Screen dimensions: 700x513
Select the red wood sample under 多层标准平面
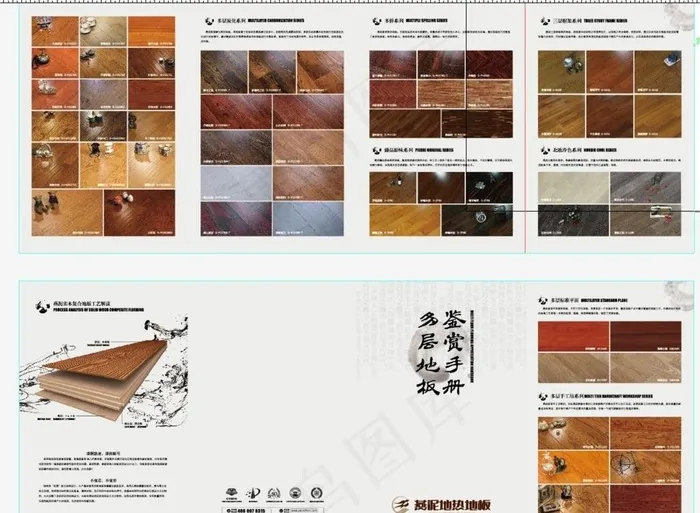[573, 336]
